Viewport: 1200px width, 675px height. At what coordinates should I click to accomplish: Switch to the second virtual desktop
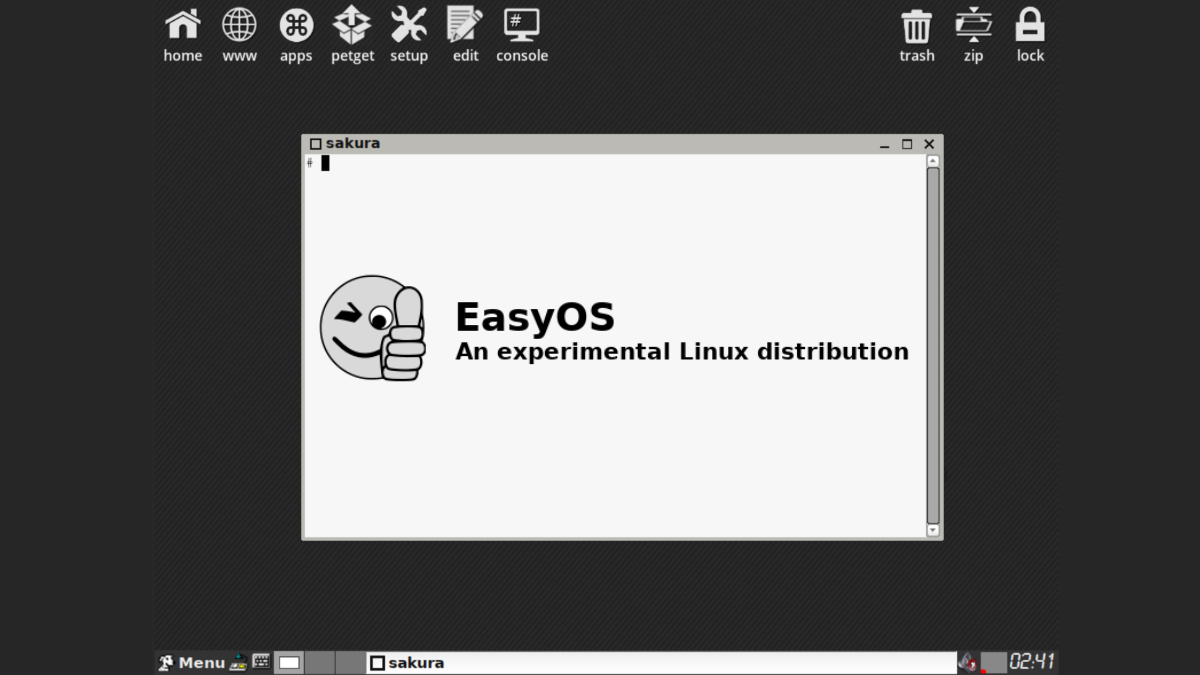coord(319,662)
